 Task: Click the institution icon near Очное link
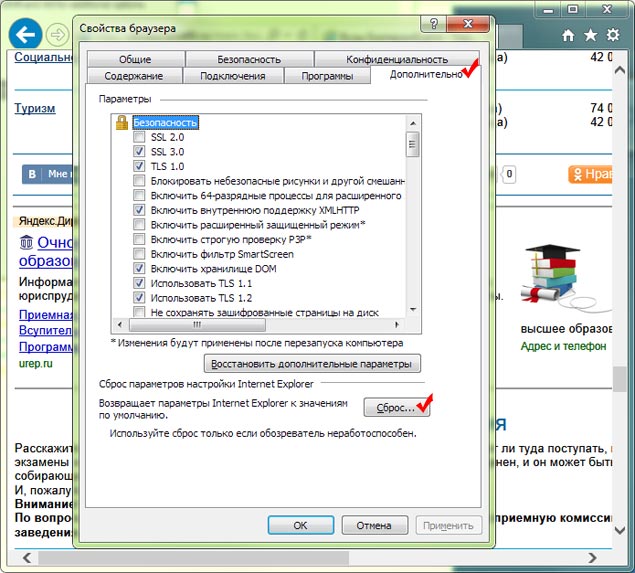pos(26,242)
